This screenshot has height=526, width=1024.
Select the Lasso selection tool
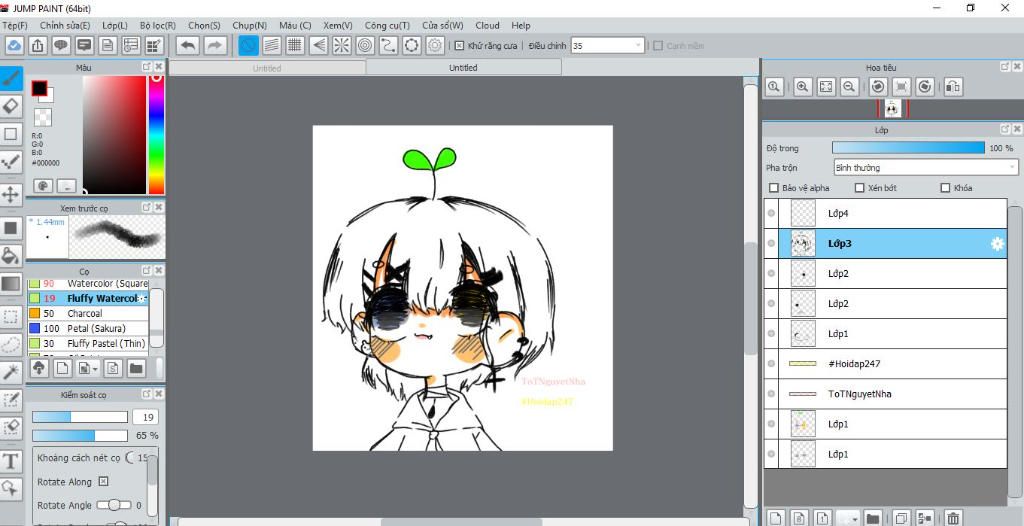pos(11,344)
